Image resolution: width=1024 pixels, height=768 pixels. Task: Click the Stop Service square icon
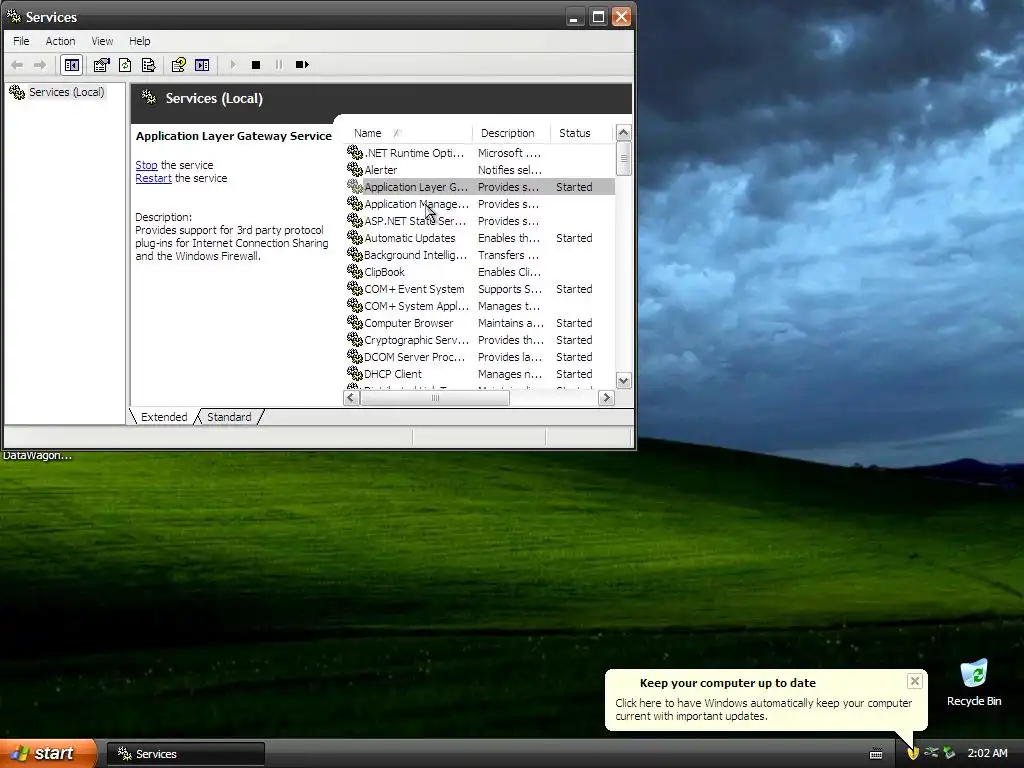(256, 65)
